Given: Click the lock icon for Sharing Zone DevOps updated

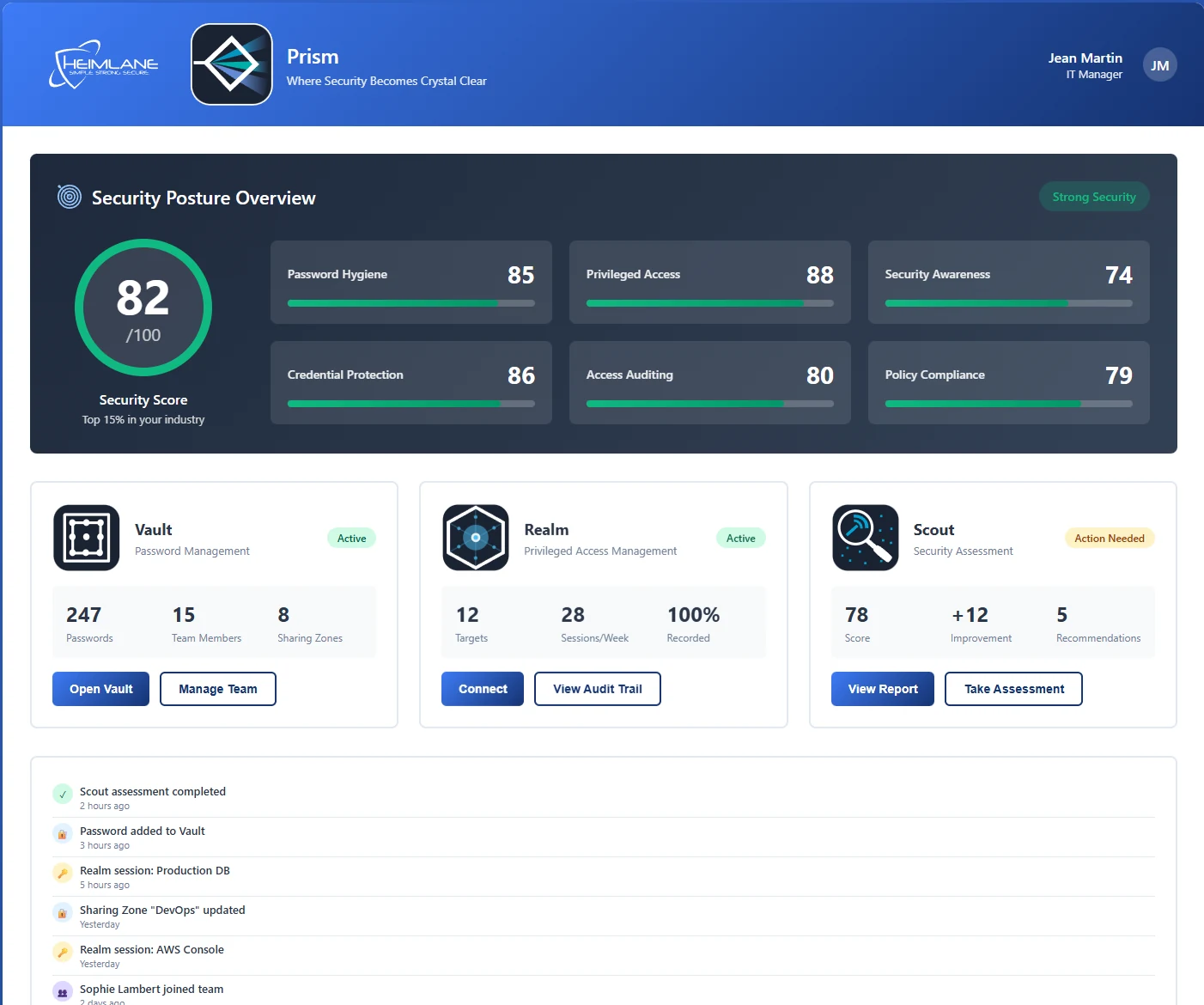Looking at the screenshot, I should click(63, 912).
